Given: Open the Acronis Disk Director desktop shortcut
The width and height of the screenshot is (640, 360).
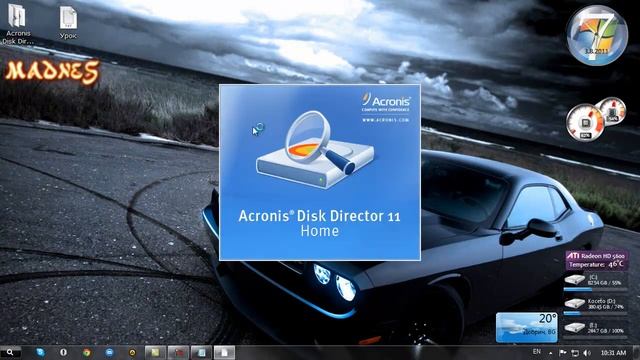Looking at the screenshot, I should pyautogui.click(x=18, y=23).
